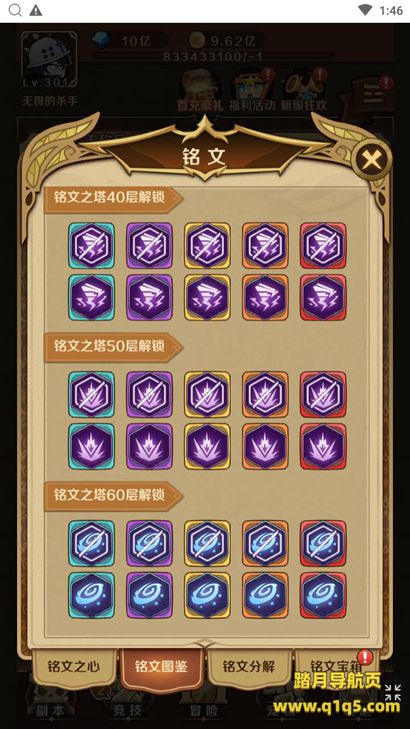Tap the yellow unslashed swirl rune, 60层
Viewport: 410px width, 729px height.
click(x=207, y=595)
